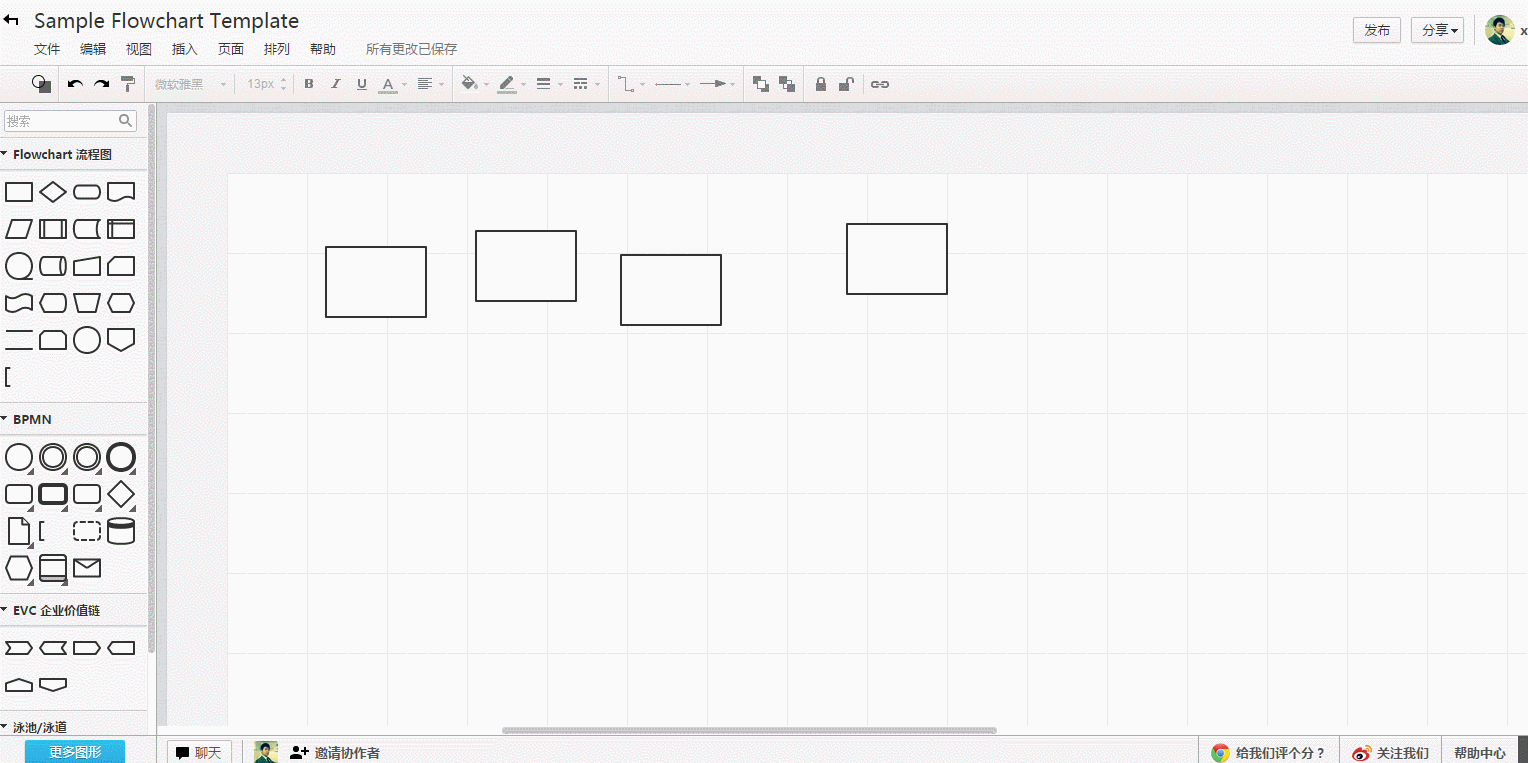Select the flowchart parallelogram data shape
1528x763 pixels.
(x=19, y=229)
